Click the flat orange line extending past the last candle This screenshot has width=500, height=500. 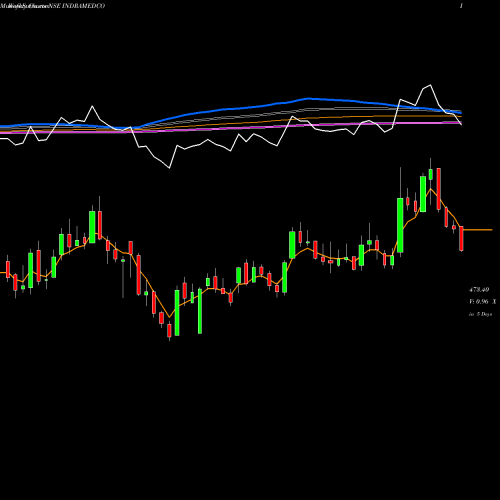tap(478, 230)
